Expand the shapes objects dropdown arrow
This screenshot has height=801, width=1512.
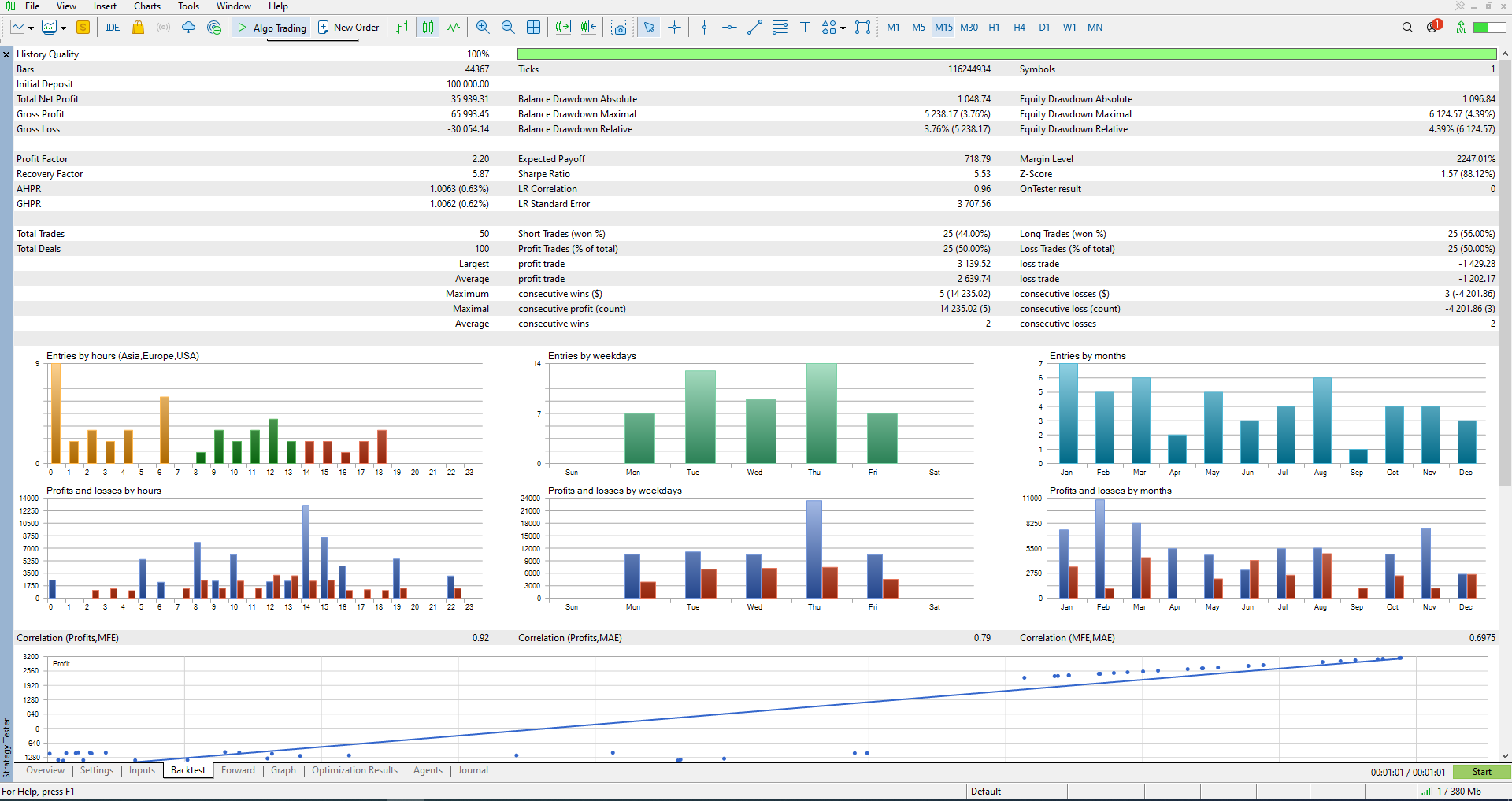click(x=843, y=28)
